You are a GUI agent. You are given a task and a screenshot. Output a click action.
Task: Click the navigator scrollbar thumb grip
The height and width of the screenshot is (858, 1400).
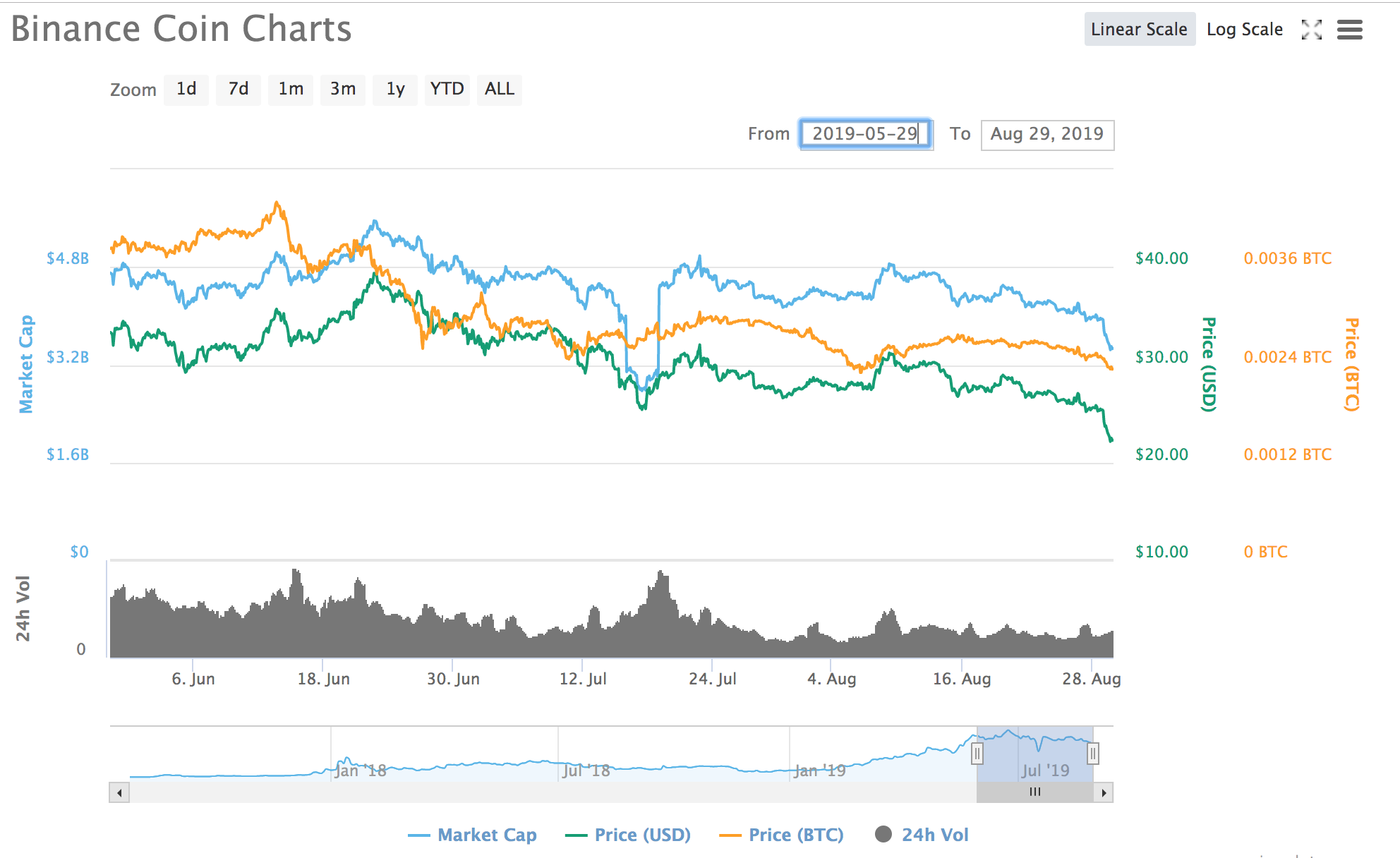click(x=1035, y=792)
